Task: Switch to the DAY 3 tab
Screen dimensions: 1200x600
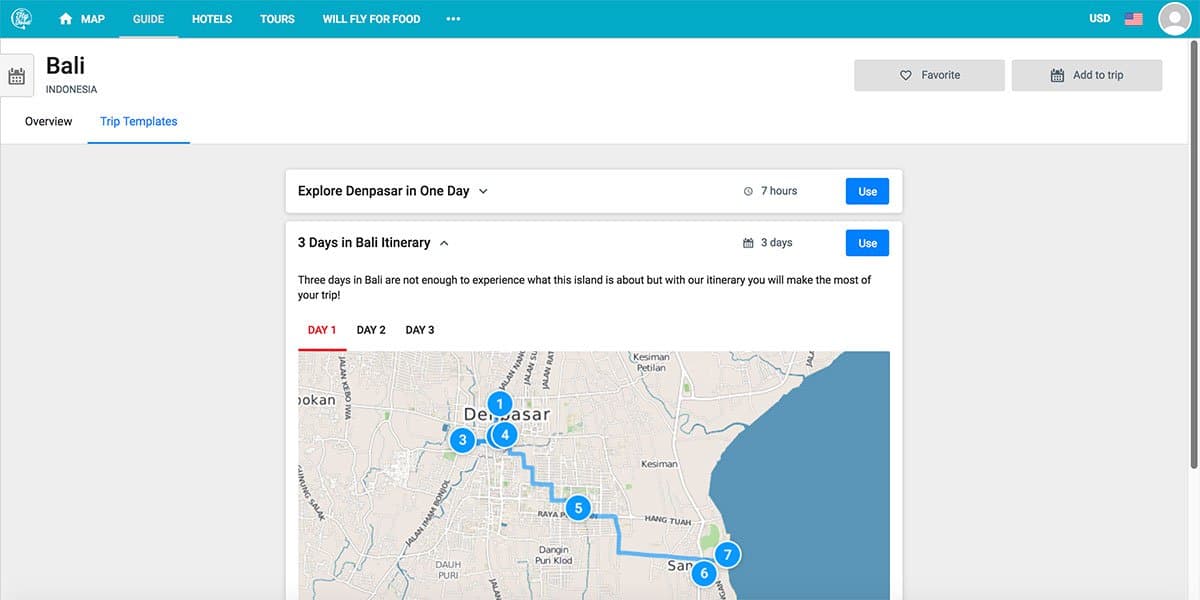Action: [420, 330]
